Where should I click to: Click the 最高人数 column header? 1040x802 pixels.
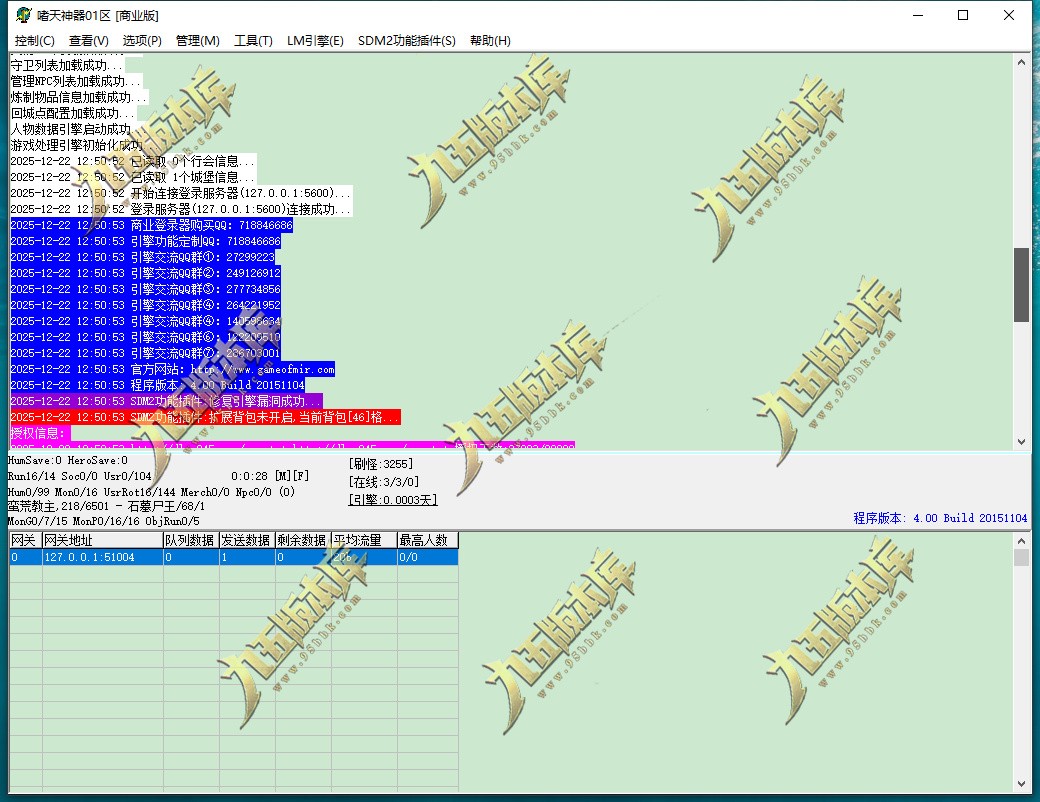pyautogui.click(x=428, y=540)
